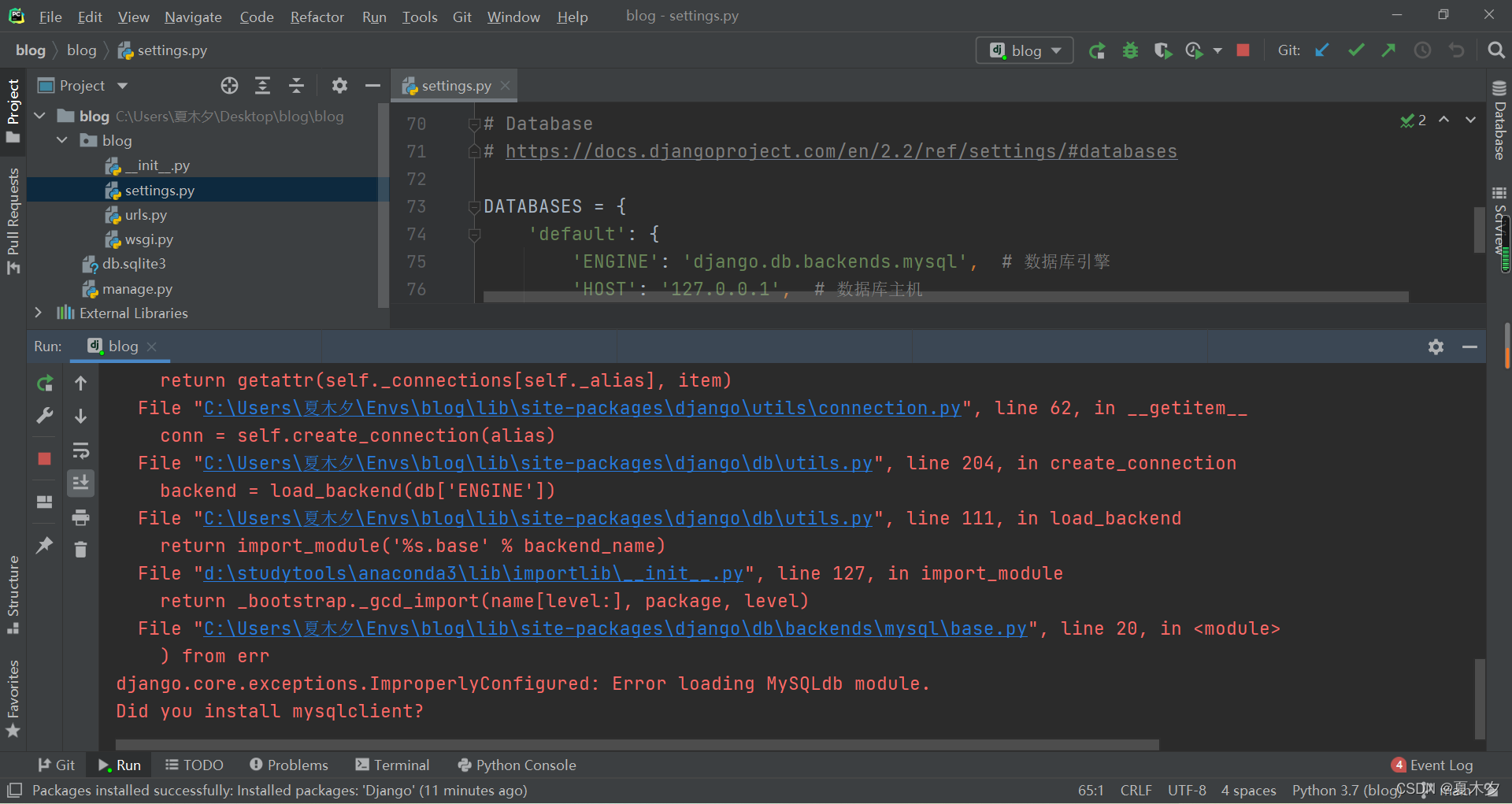This screenshot has width=1512, height=804.
Task: Clear all console output trash icon
Action: pos(80,549)
